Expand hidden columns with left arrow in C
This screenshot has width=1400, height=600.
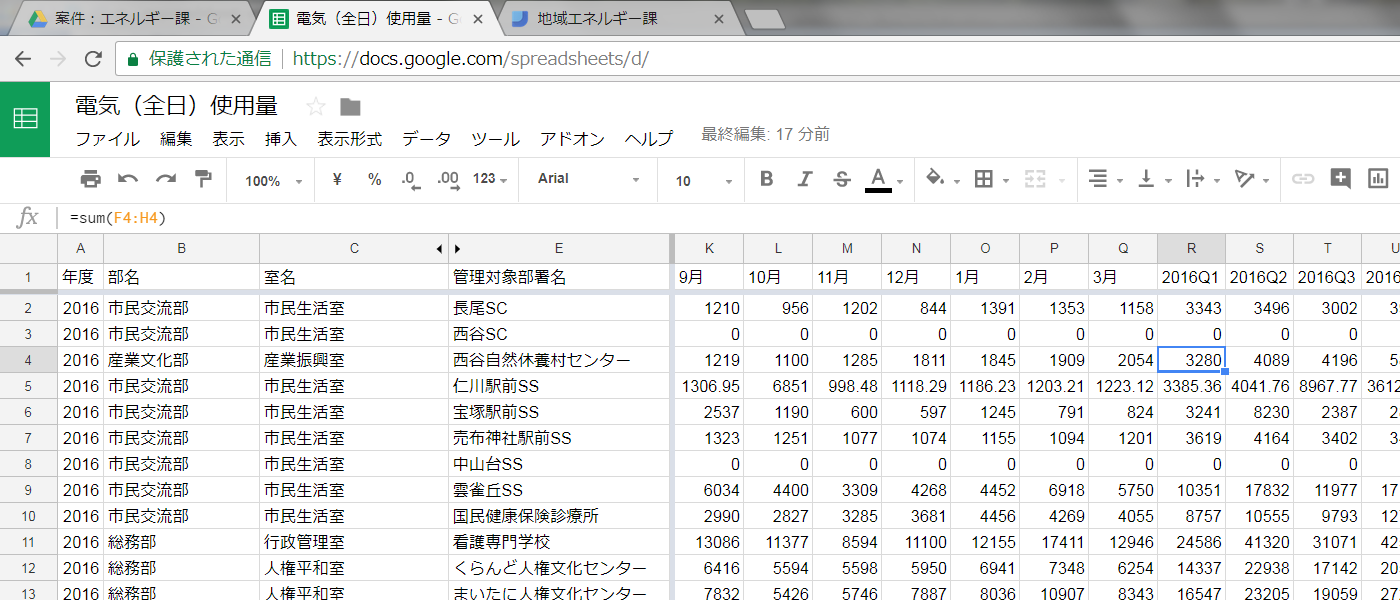(x=439, y=249)
